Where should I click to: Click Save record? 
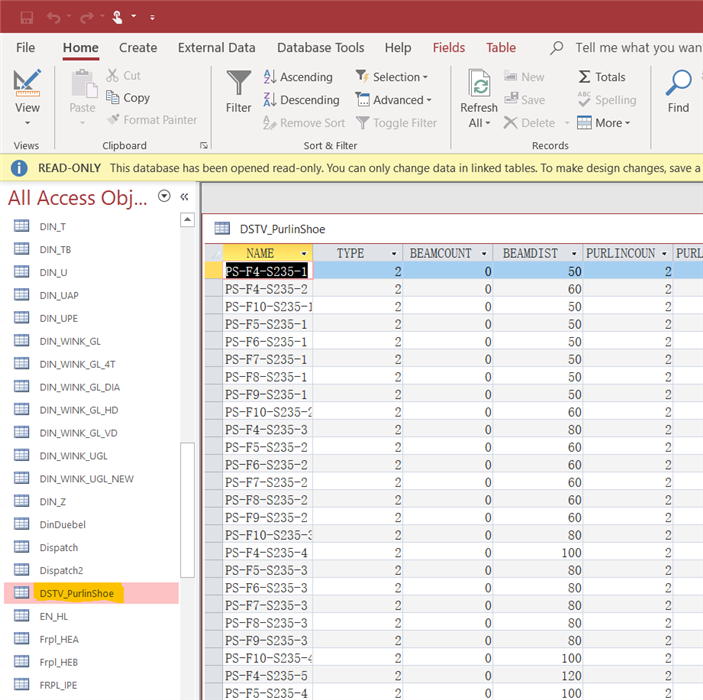tap(525, 100)
